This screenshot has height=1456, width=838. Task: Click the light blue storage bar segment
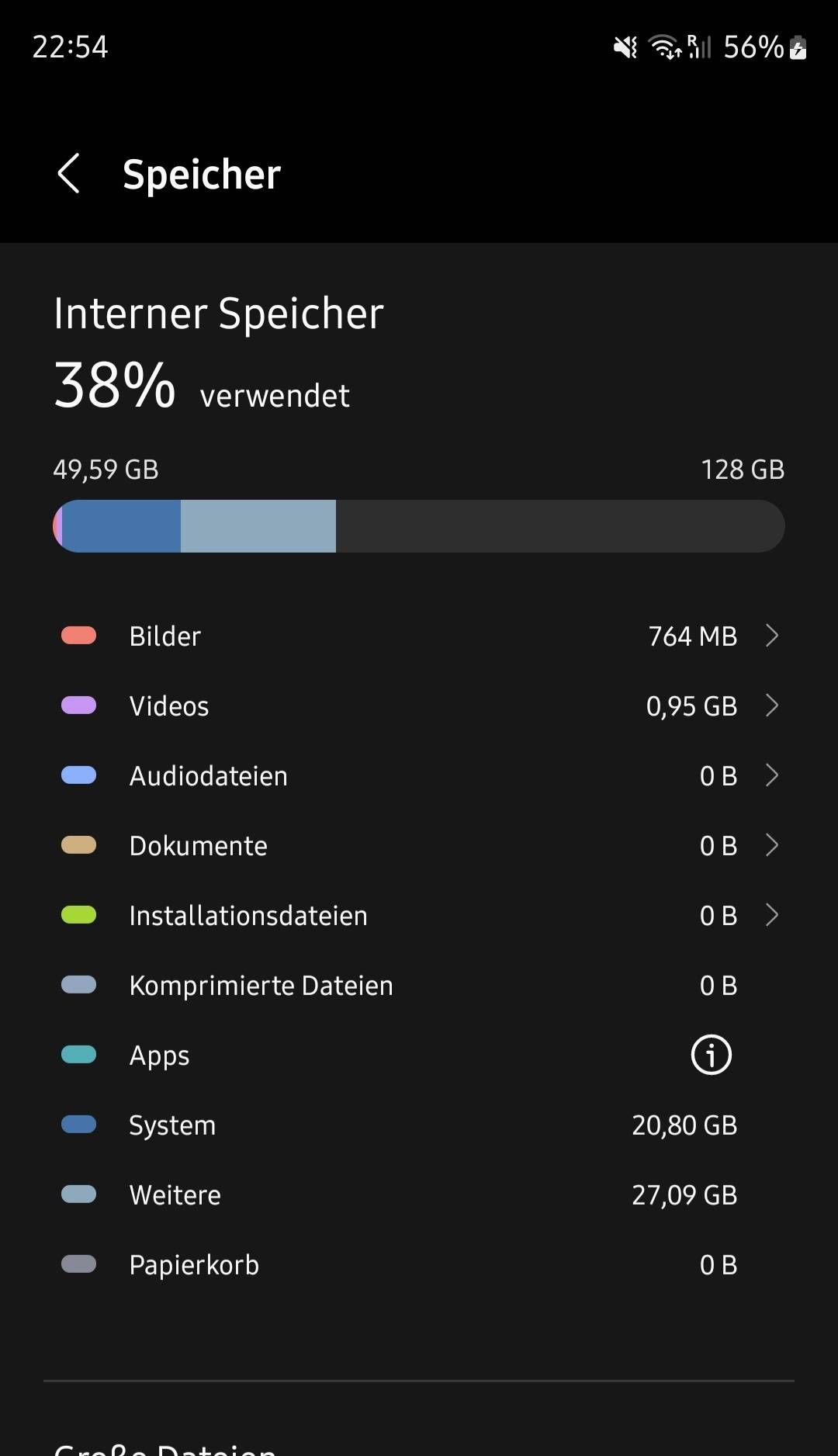point(258,526)
